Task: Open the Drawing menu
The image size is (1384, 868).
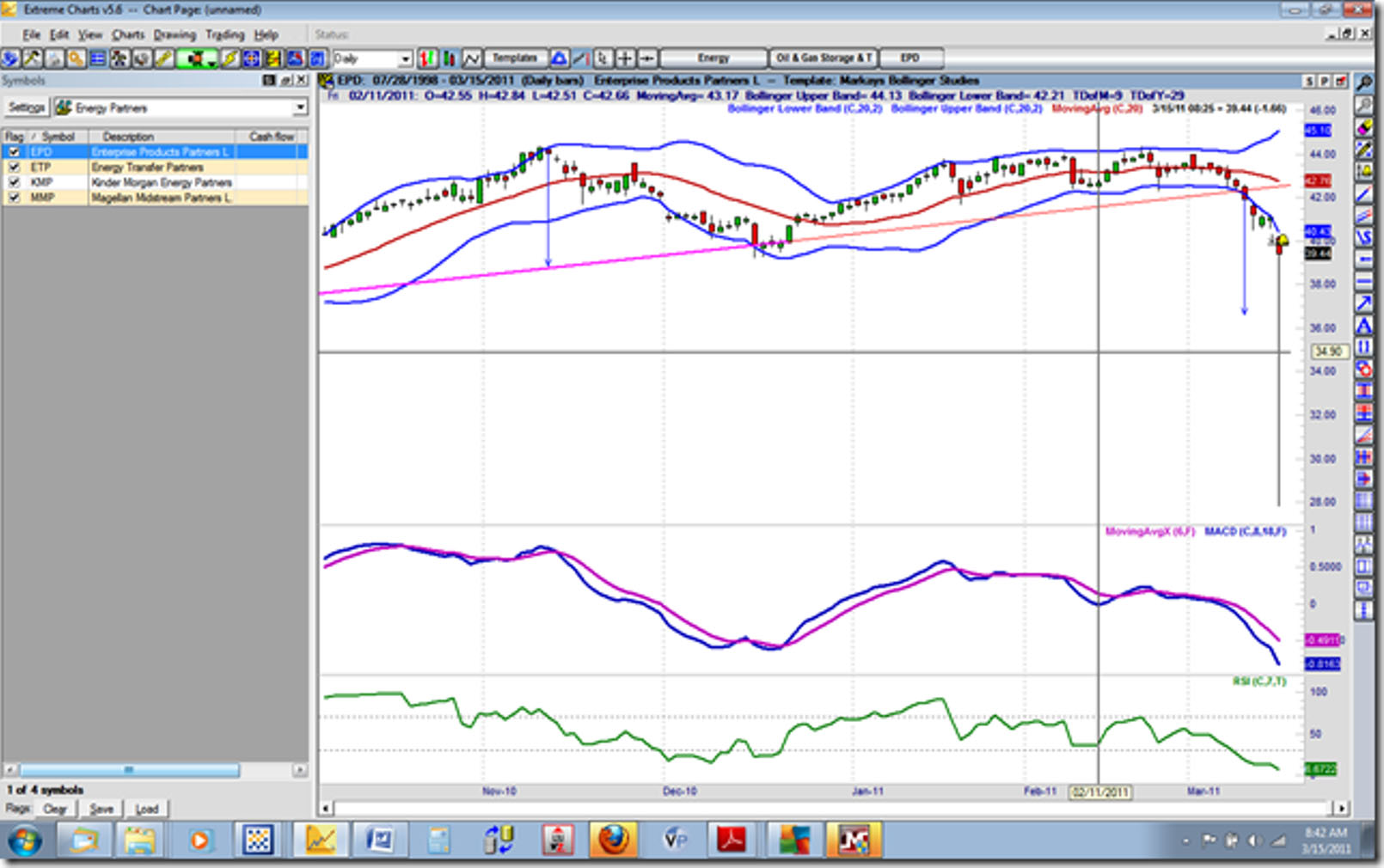Action: tap(175, 35)
